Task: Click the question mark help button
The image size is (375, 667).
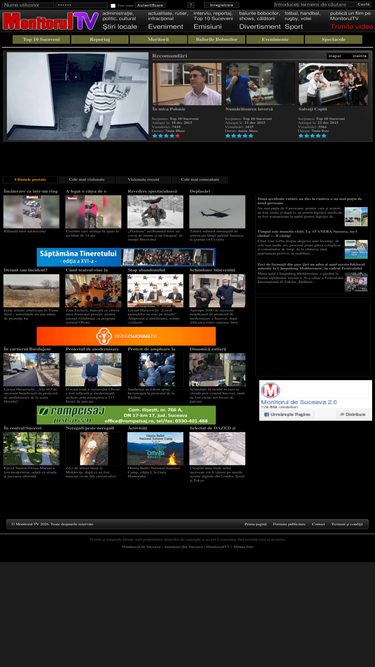Action: pos(191,5)
